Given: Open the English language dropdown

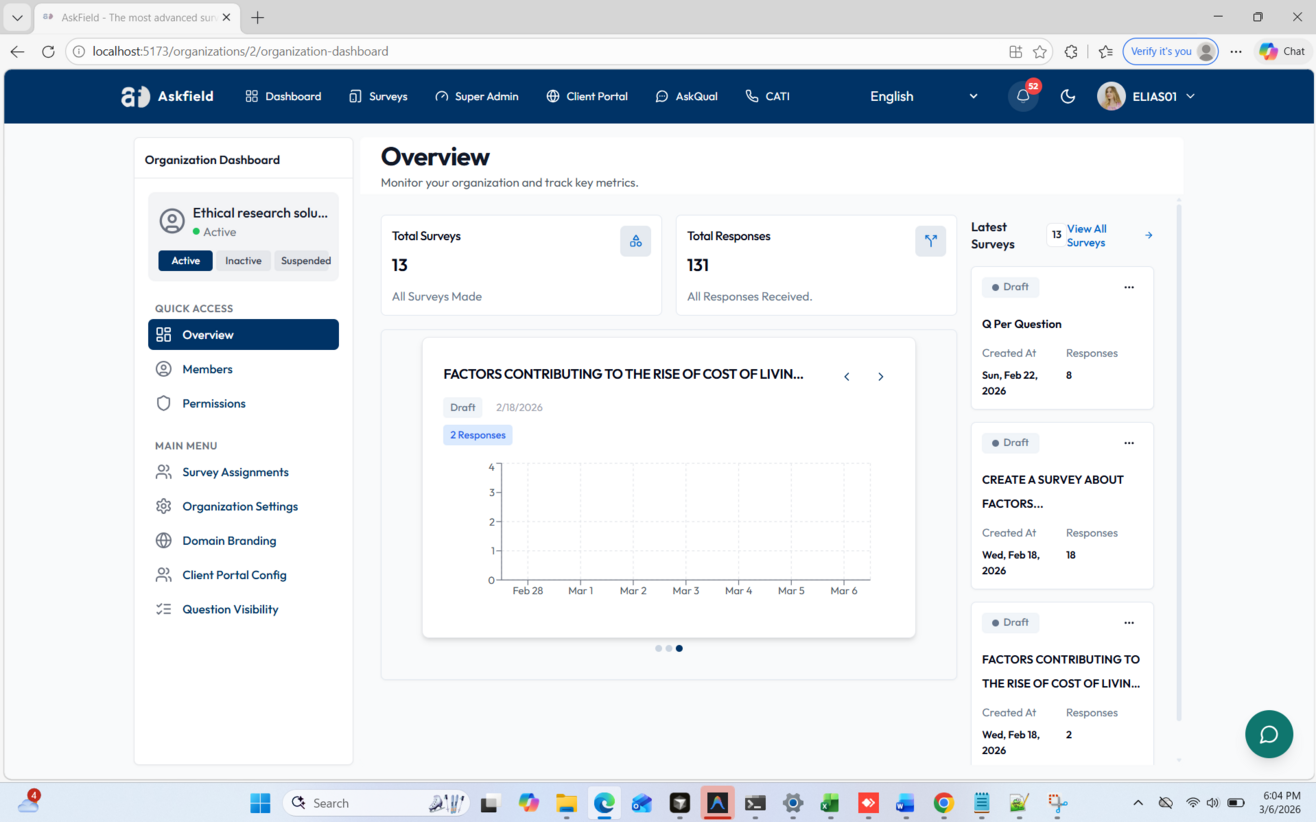Looking at the screenshot, I should coord(920,96).
